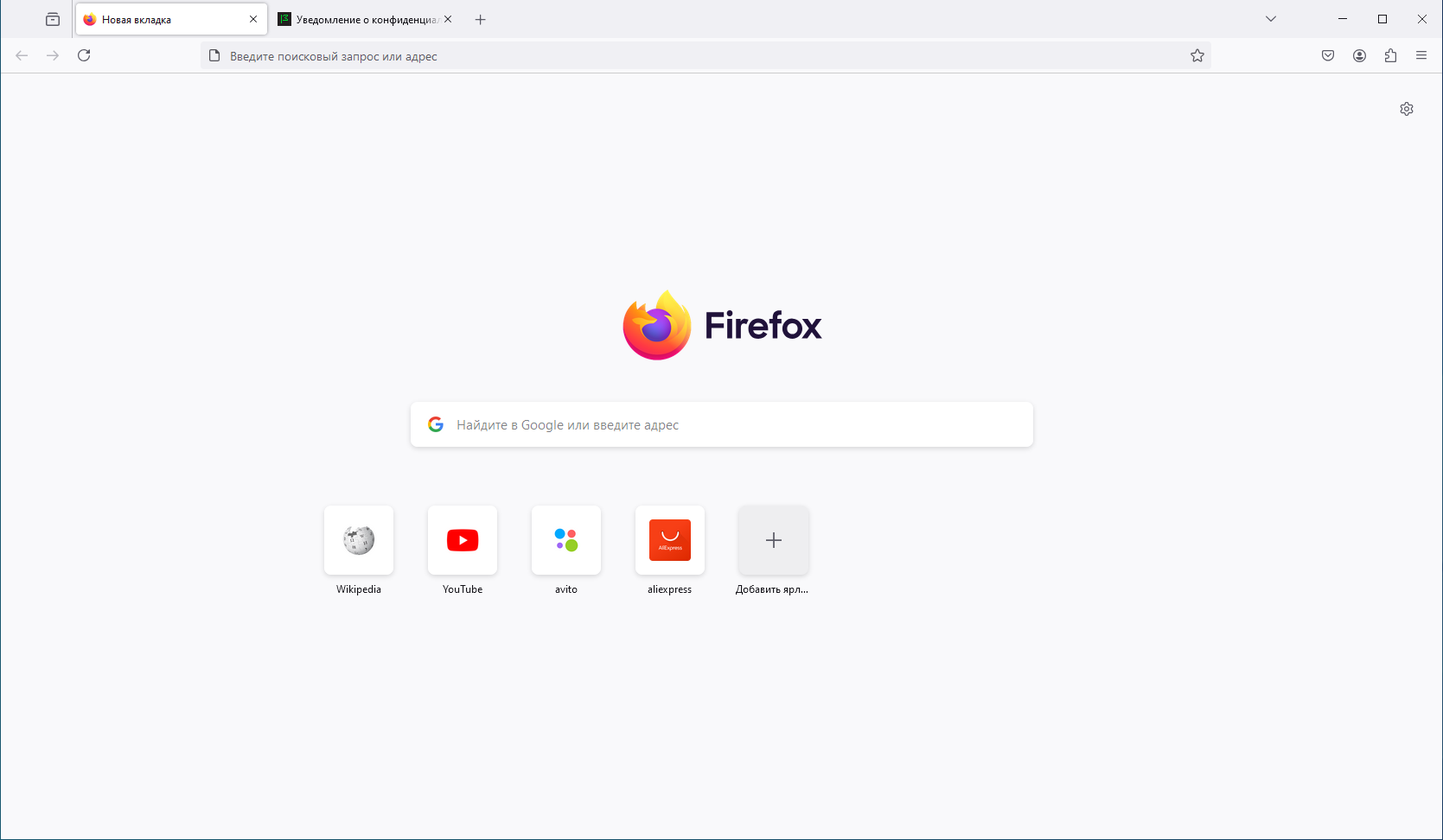This screenshot has width=1443, height=840.
Task: Focus the address bar input field
Action: point(706,56)
